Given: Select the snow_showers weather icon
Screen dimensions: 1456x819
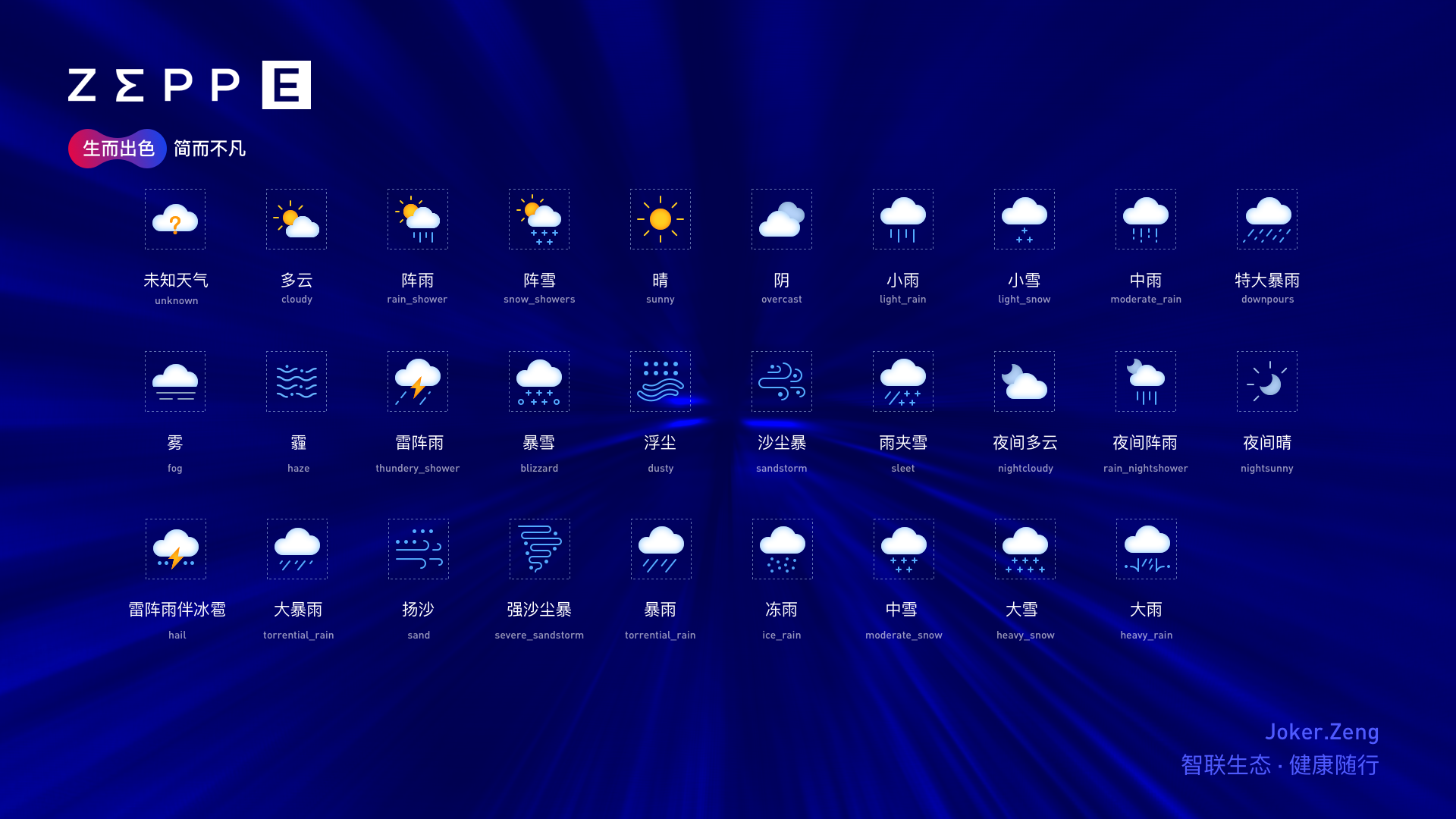Looking at the screenshot, I should 539,219.
